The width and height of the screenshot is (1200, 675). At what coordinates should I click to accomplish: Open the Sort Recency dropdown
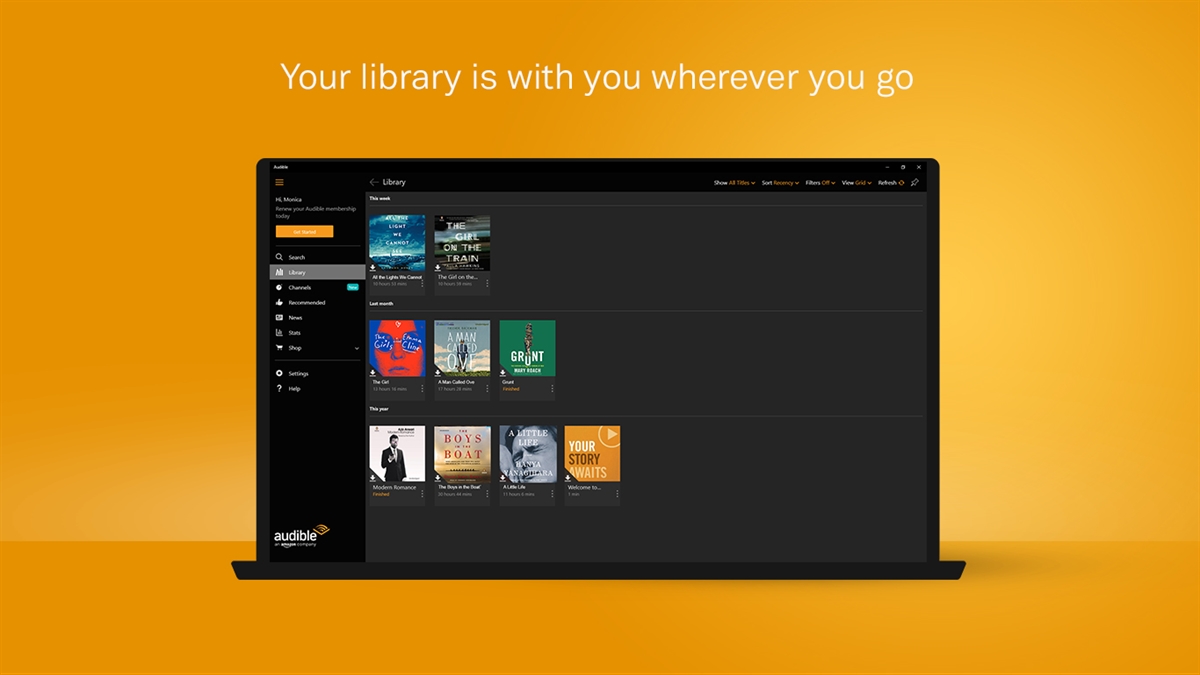click(x=780, y=183)
